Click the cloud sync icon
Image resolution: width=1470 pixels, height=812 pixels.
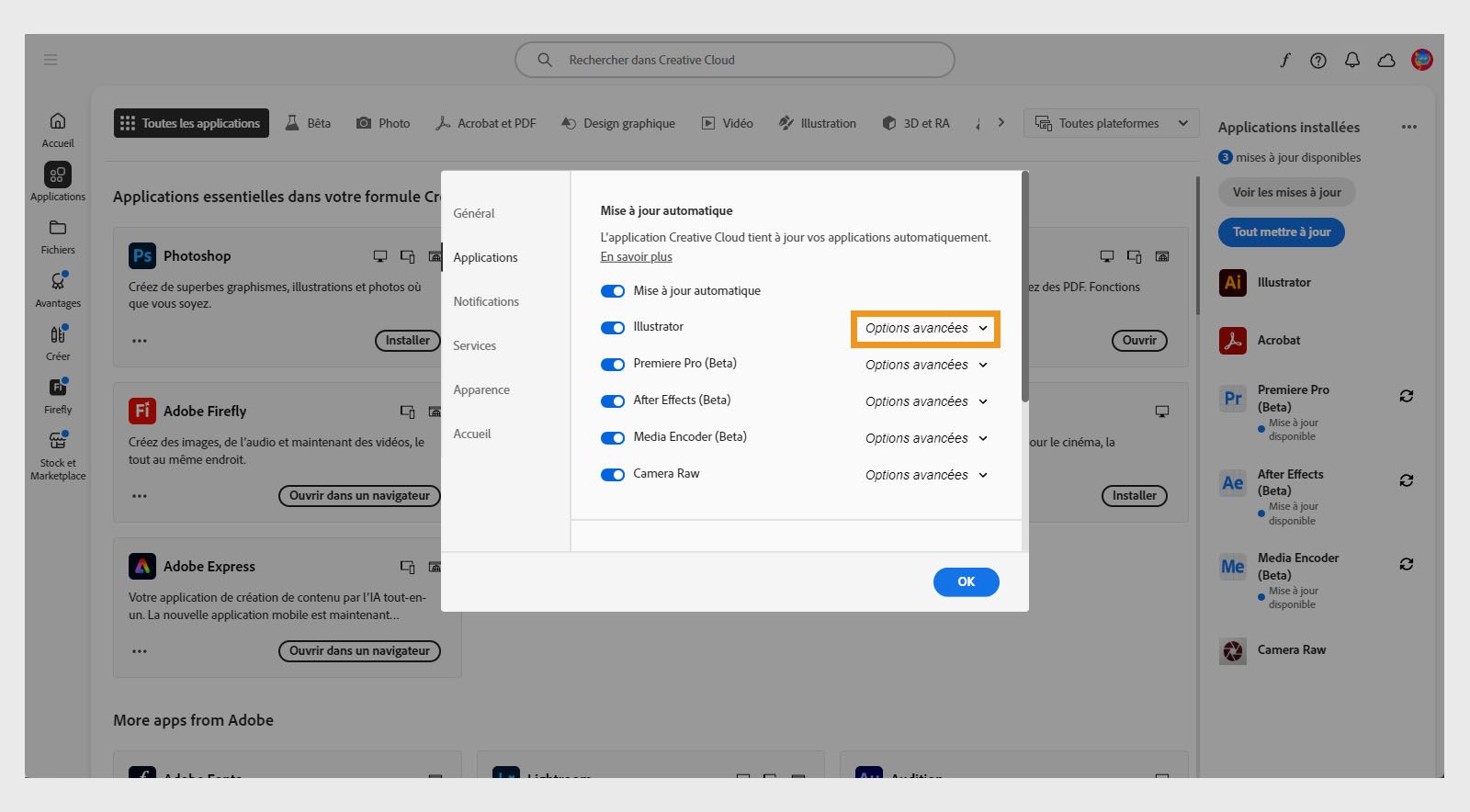tap(1386, 60)
